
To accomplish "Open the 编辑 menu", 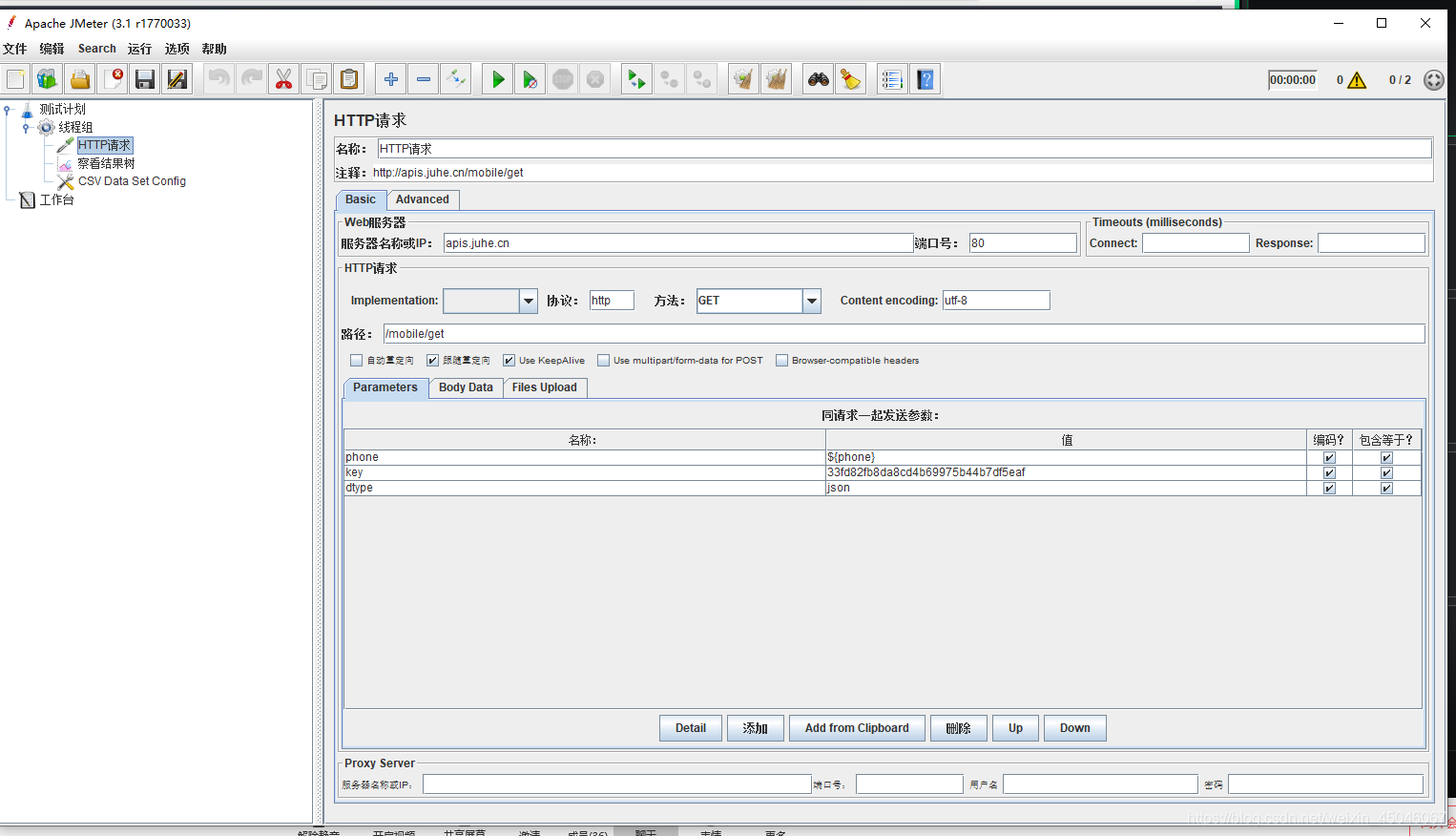I will pyautogui.click(x=52, y=49).
